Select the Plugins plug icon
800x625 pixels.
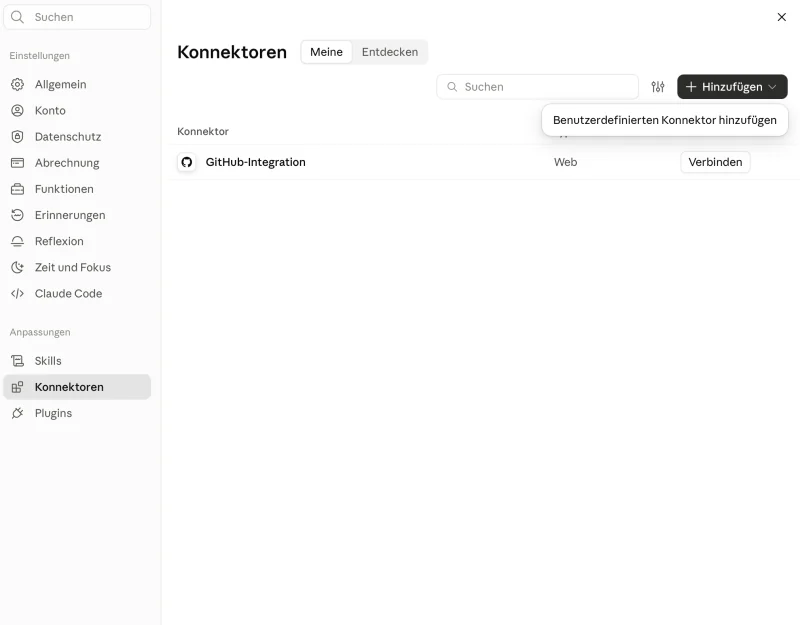[x=17, y=413]
